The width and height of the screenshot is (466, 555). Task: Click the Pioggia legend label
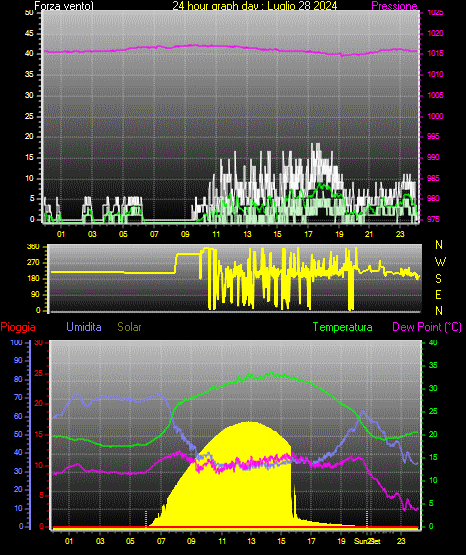(18, 327)
